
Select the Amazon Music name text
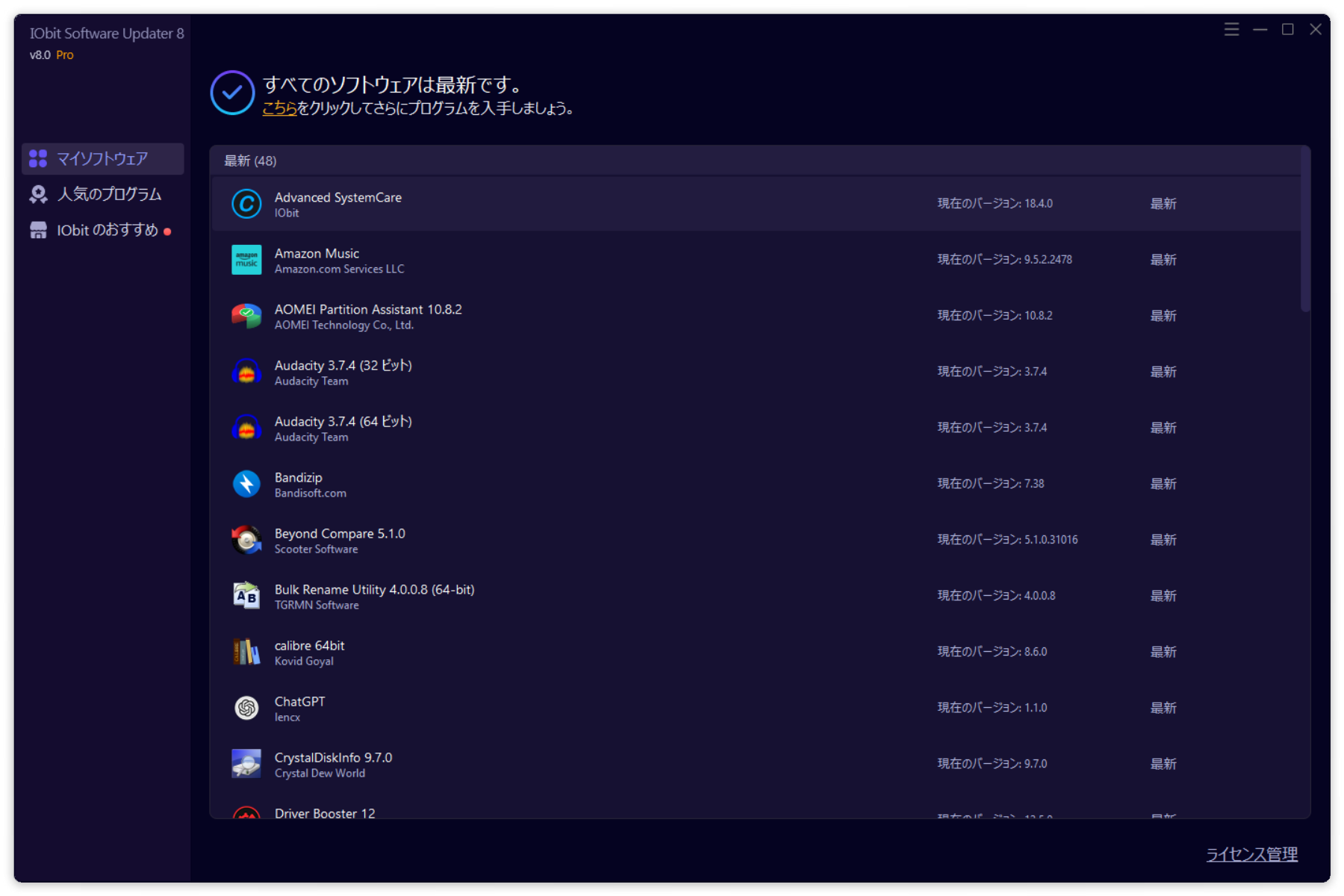pyautogui.click(x=317, y=253)
